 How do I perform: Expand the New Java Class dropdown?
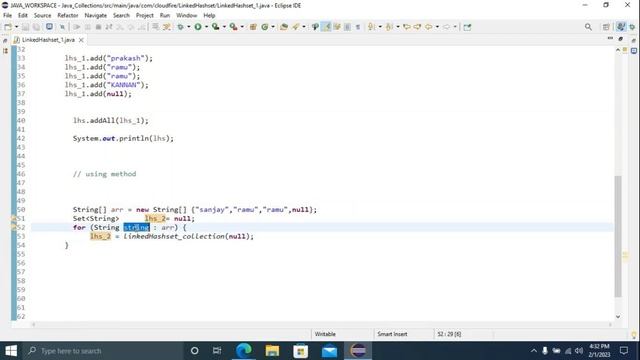pyautogui.click(x=273, y=27)
